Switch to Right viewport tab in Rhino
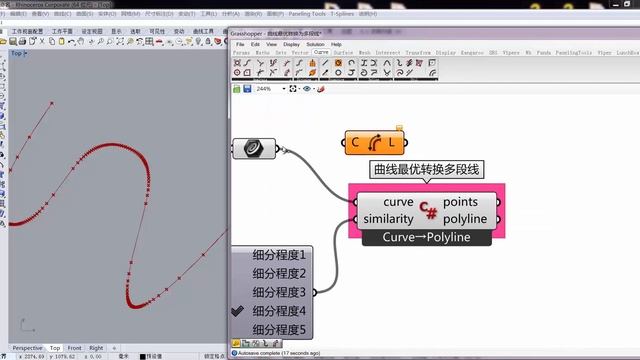Viewport: 640px width, 360px height. [x=96, y=348]
